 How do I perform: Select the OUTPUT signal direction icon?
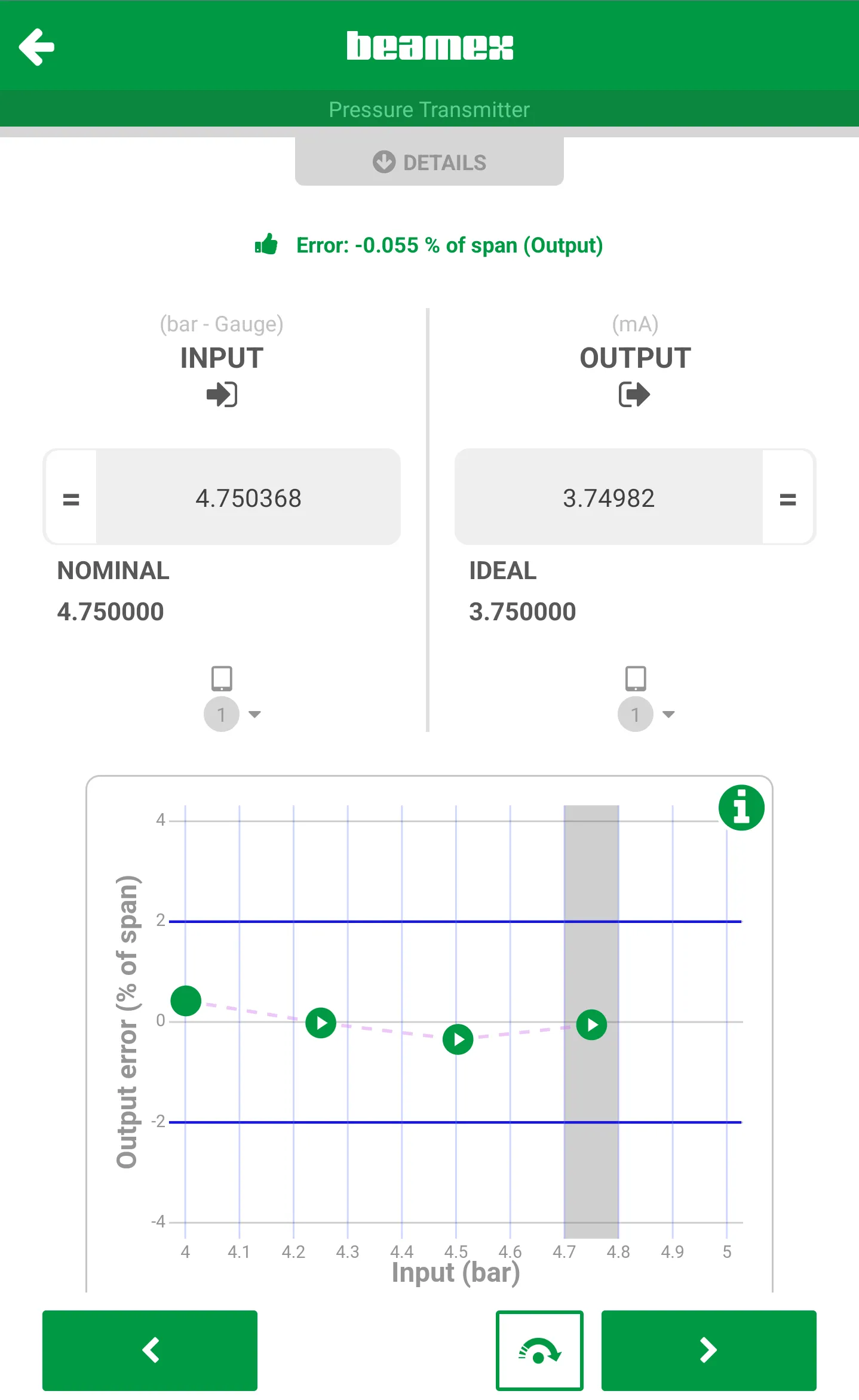point(634,394)
